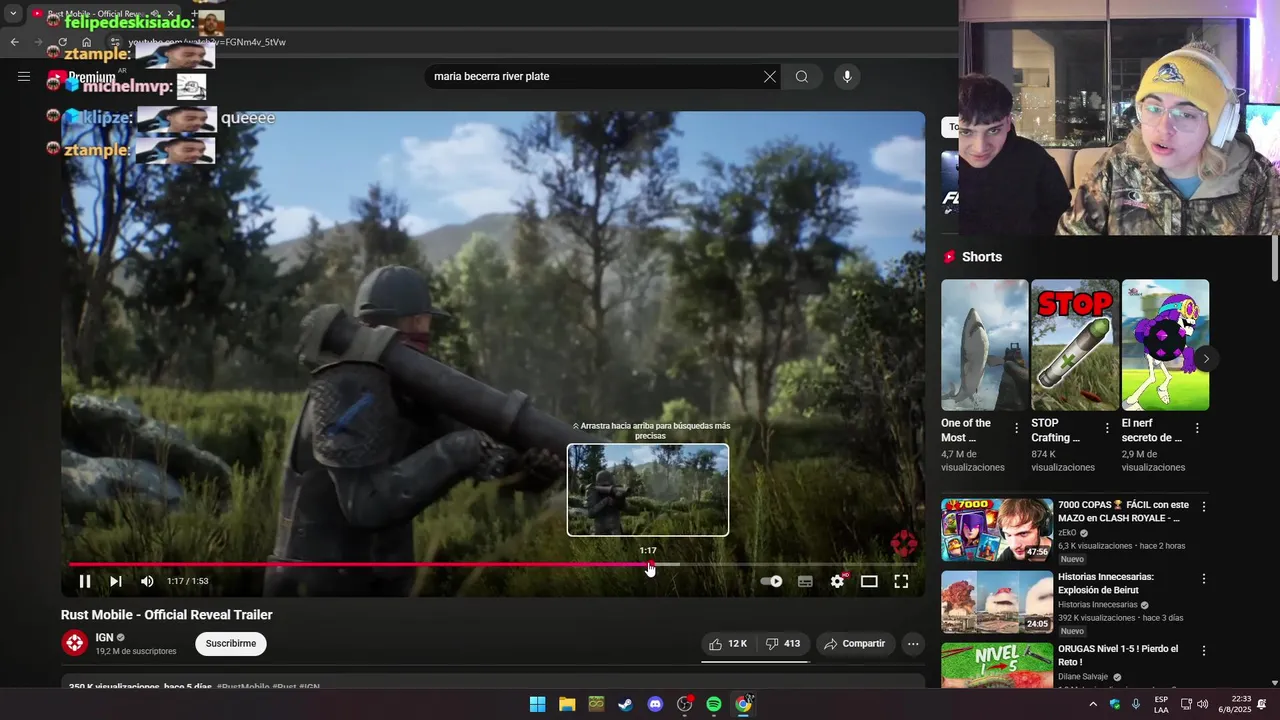
Task: Click the 1:17 seek preview thumbnail
Action: [648, 490]
